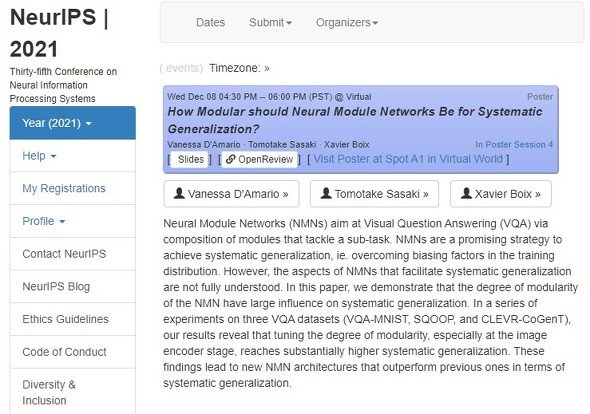Expand the Year (2021) dropdown

coord(73,123)
